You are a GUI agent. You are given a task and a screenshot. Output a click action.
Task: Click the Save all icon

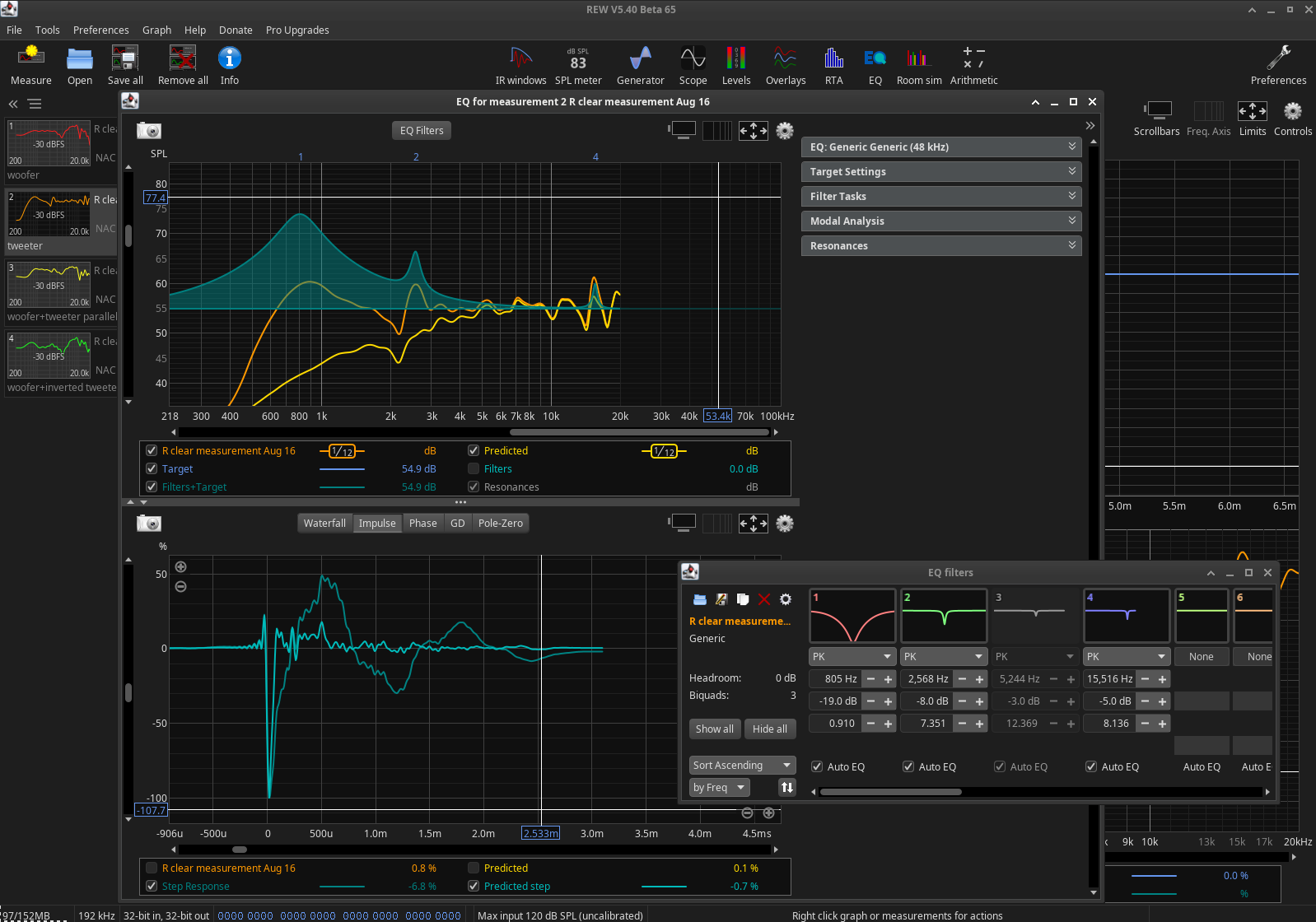(x=125, y=64)
